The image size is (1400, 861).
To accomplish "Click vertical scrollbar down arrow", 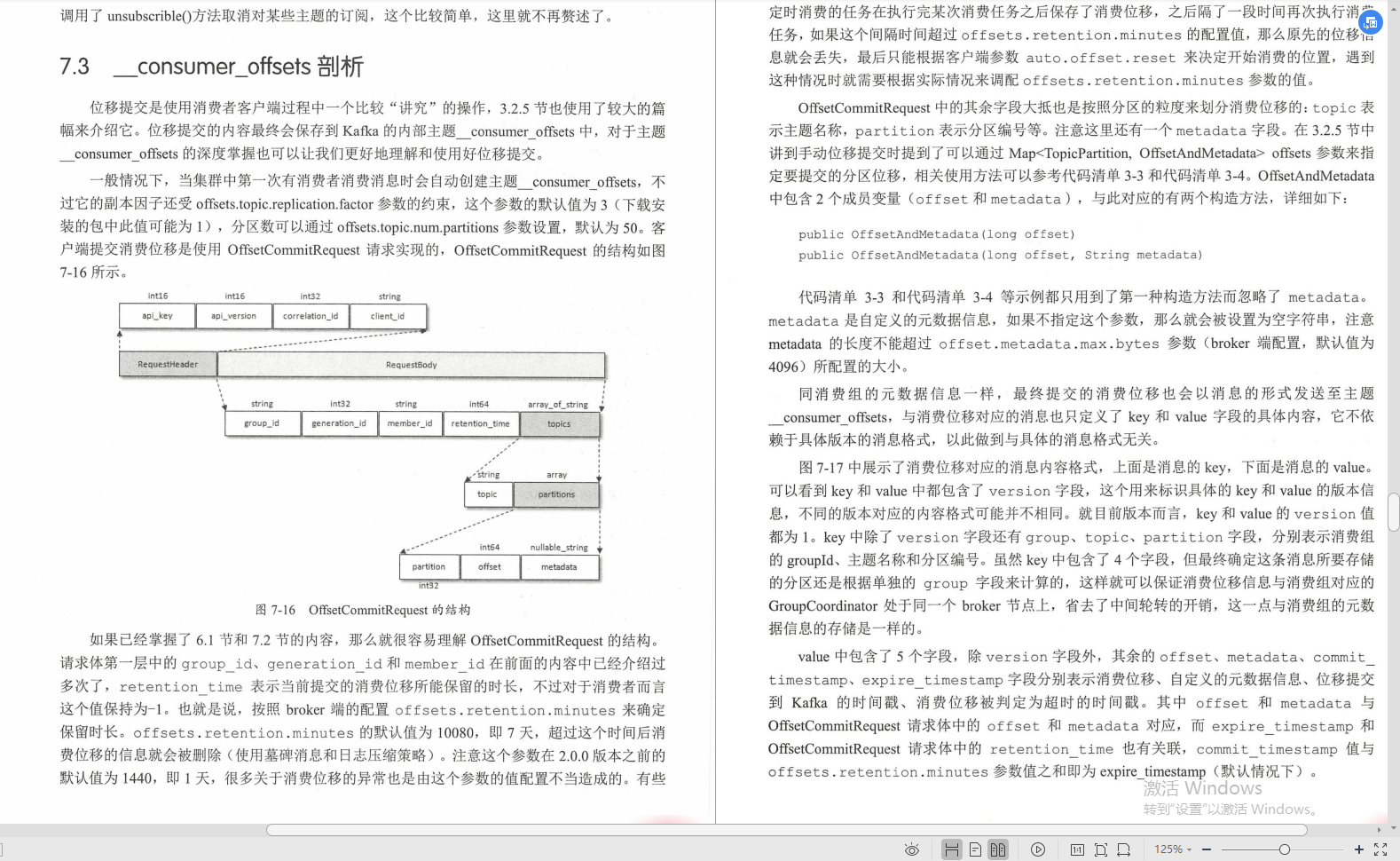I will pyautogui.click(x=1394, y=829).
